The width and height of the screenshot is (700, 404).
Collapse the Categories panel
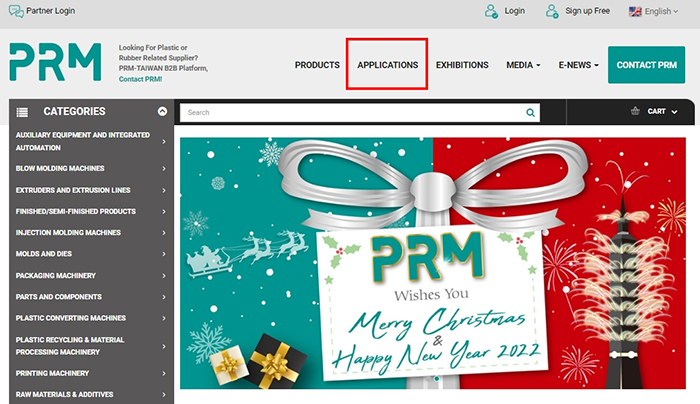click(162, 111)
